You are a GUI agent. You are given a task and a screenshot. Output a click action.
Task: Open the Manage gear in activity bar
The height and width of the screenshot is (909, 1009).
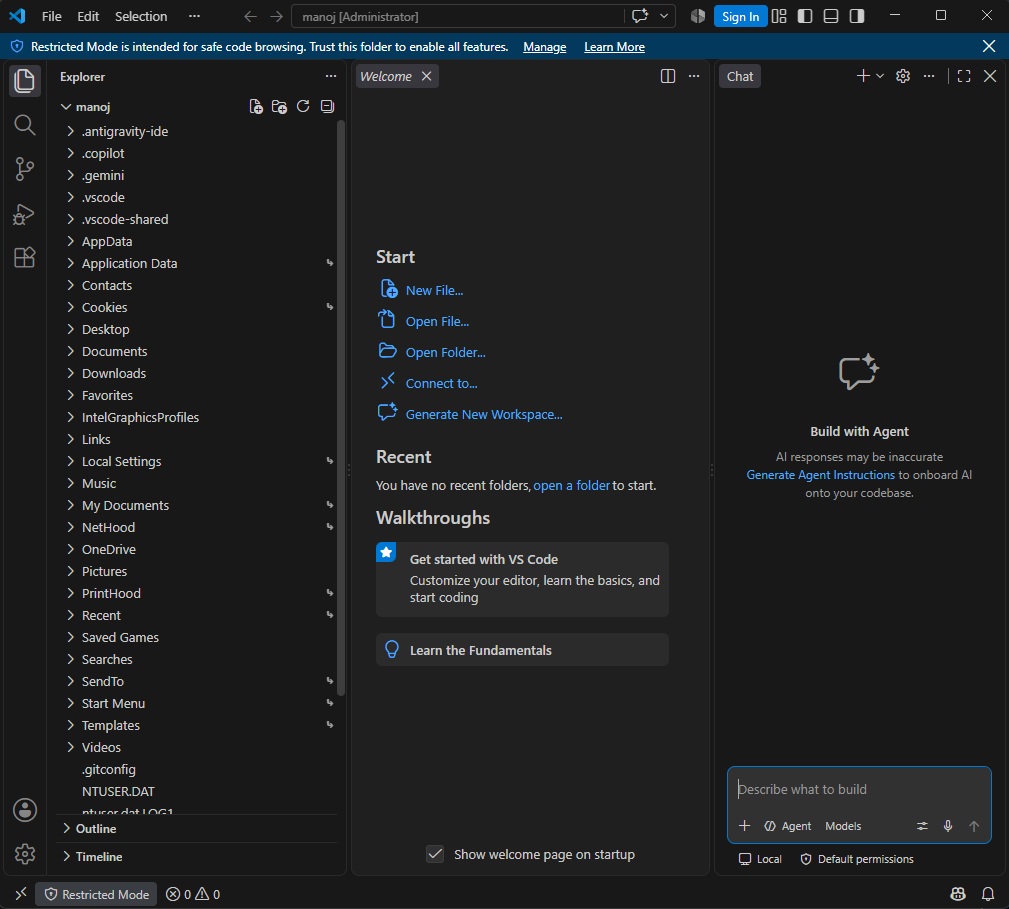tap(25, 854)
